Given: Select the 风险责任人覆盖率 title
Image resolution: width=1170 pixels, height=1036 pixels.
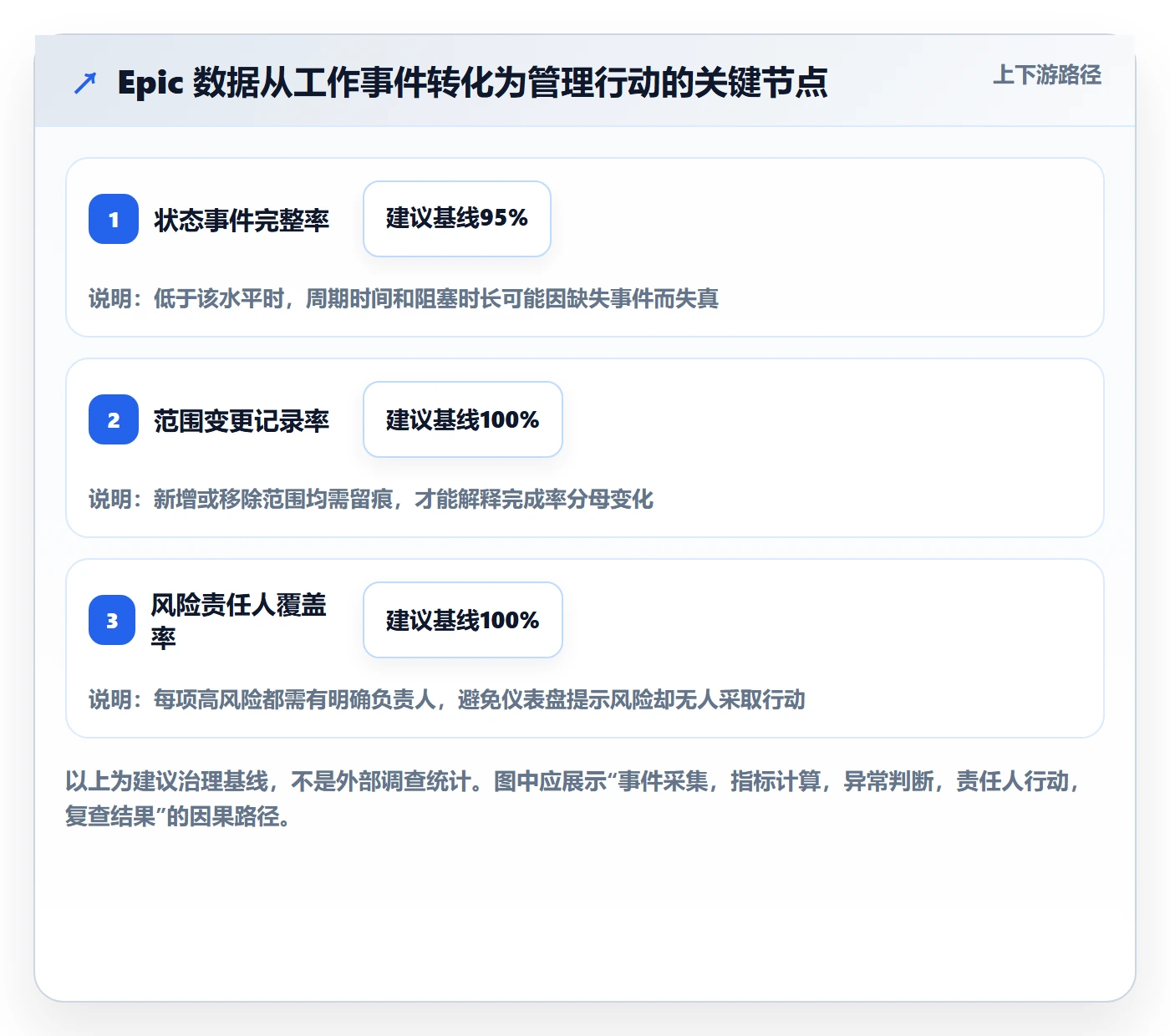Looking at the screenshot, I should (x=239, y=620).
